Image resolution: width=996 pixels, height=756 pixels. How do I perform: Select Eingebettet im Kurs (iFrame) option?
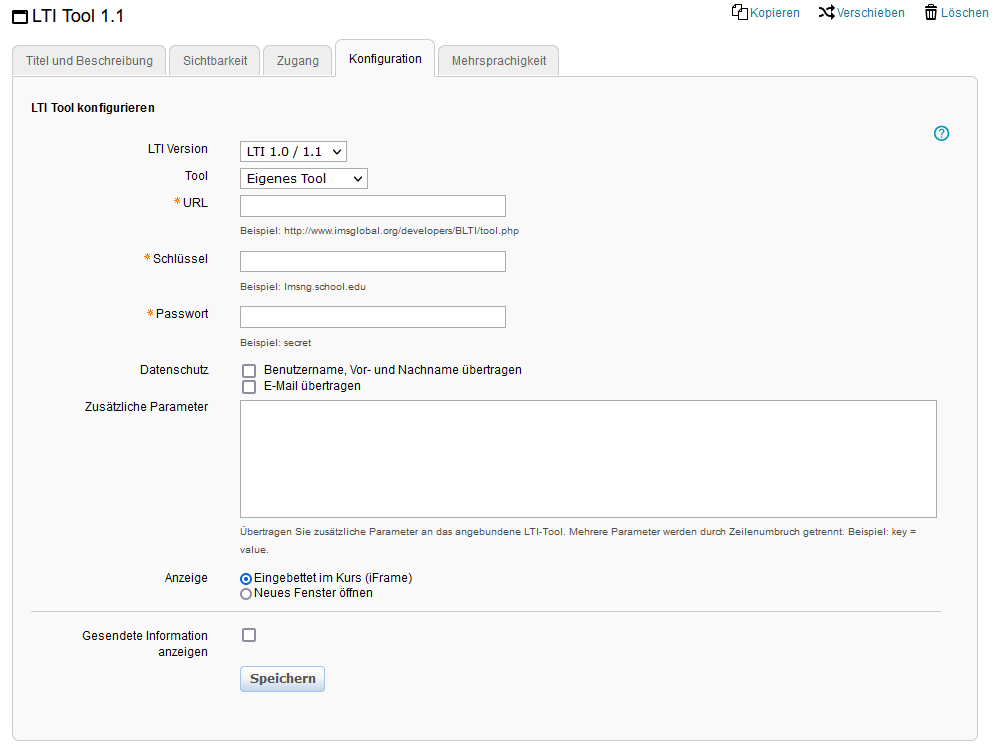[x=245, y=578]
